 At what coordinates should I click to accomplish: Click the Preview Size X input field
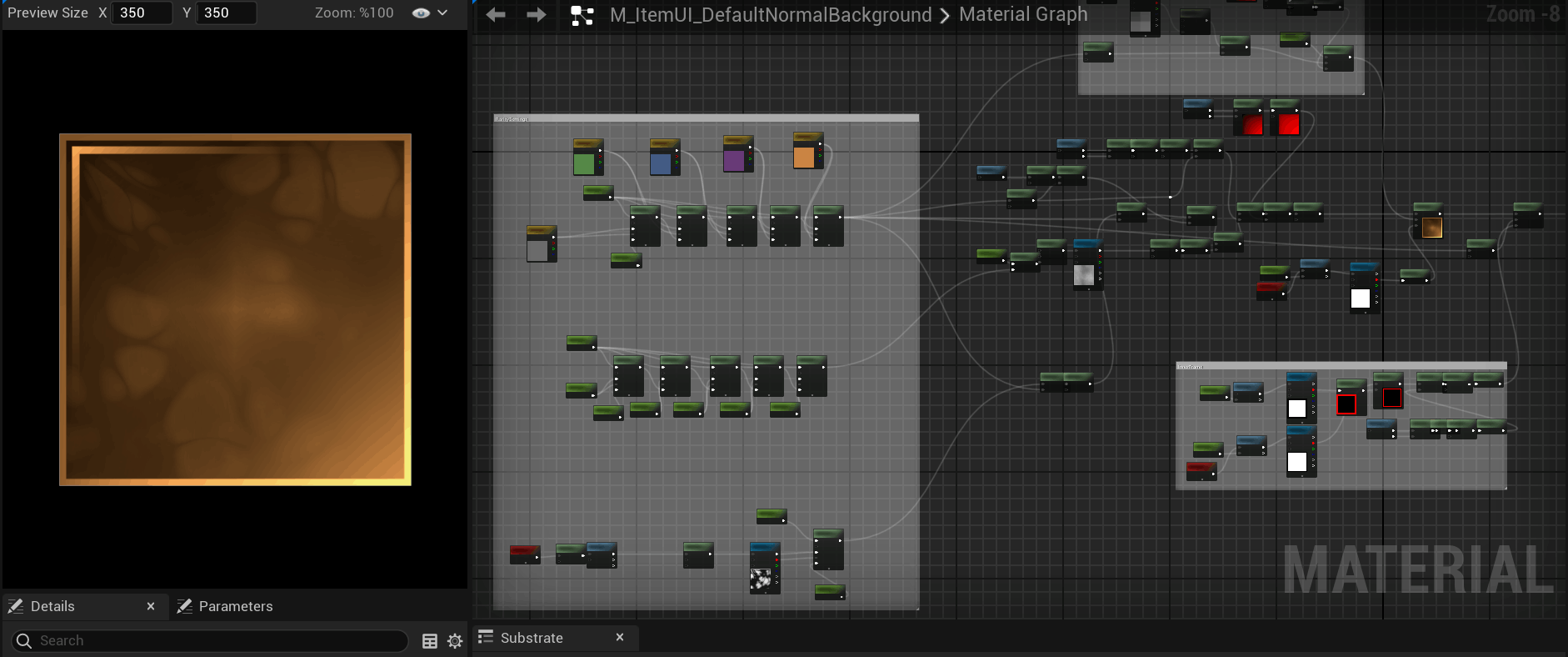(142, 13)
